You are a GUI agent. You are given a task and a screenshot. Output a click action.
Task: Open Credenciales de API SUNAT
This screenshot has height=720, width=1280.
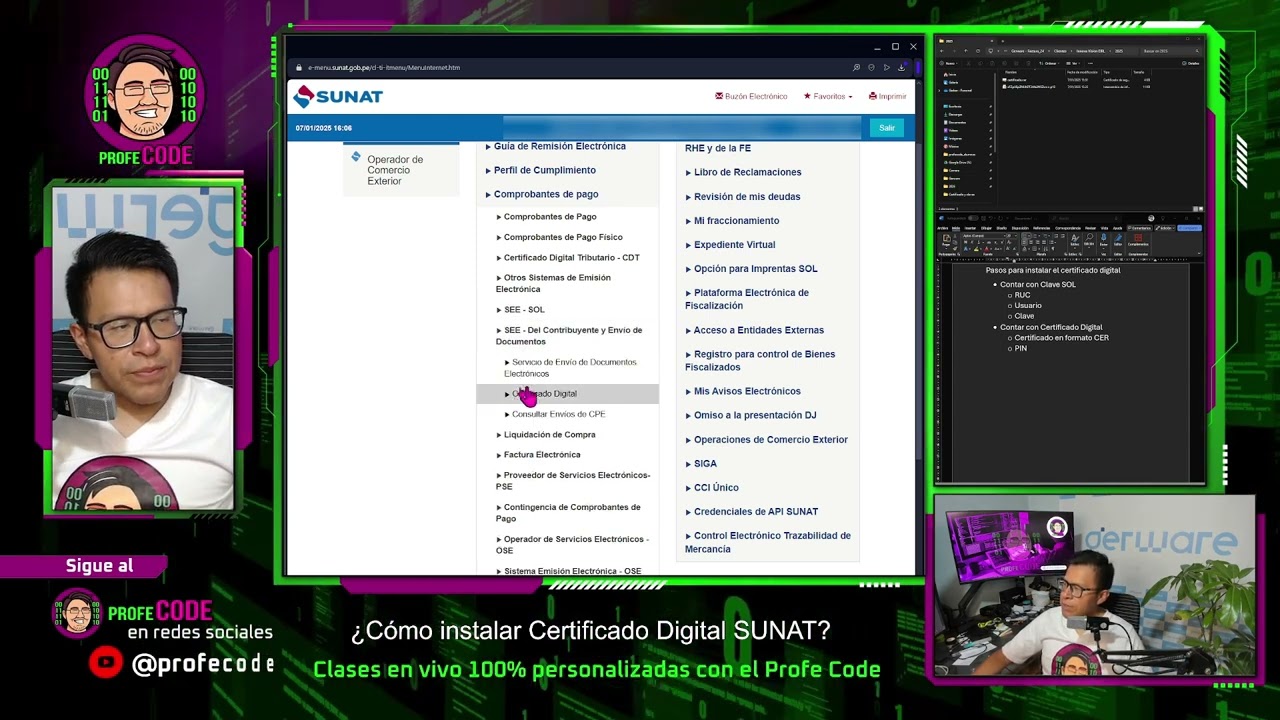pos(751,512)
